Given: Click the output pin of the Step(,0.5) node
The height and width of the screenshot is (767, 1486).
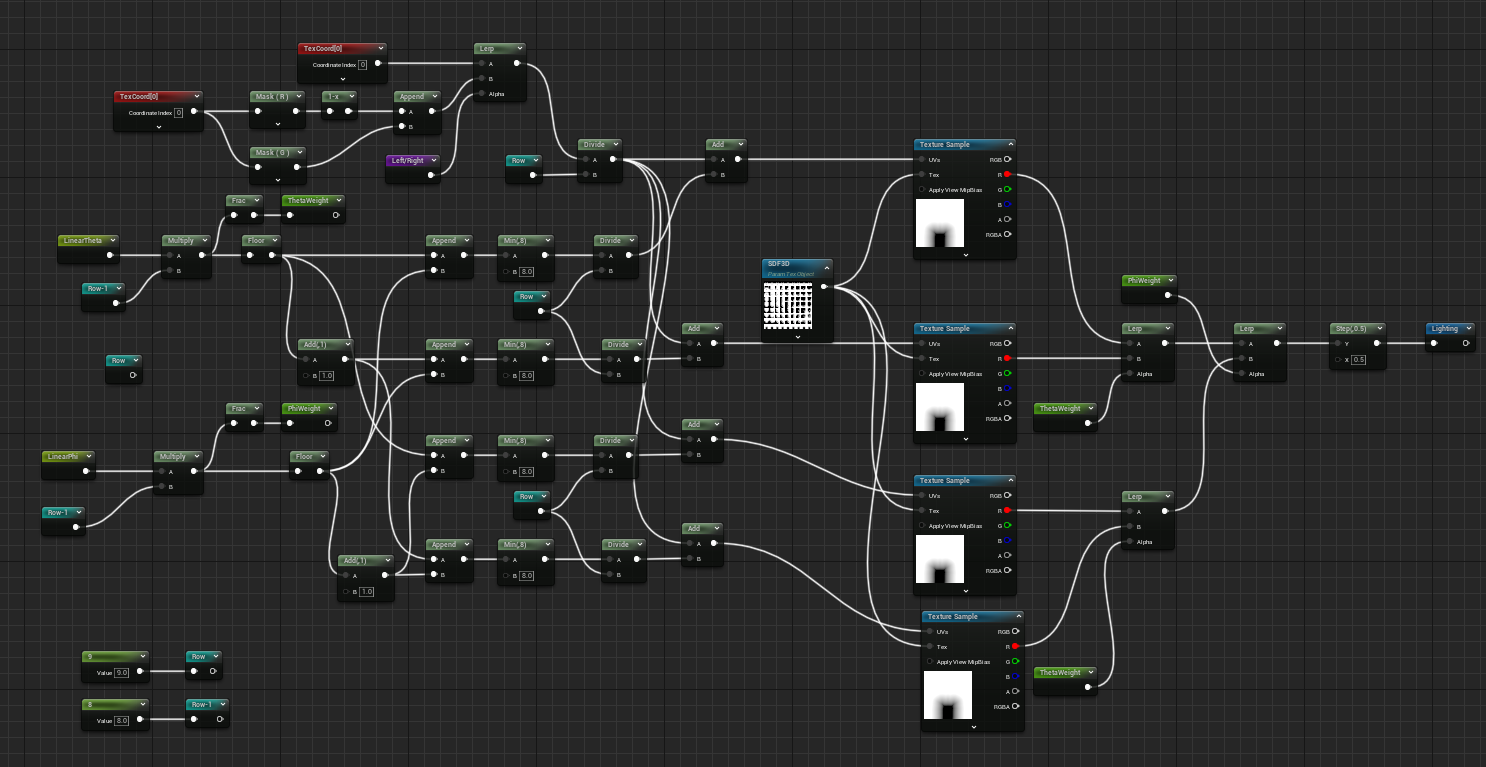Looking at the screenshot, I should pyautogui.click(x=1377, y=343).
